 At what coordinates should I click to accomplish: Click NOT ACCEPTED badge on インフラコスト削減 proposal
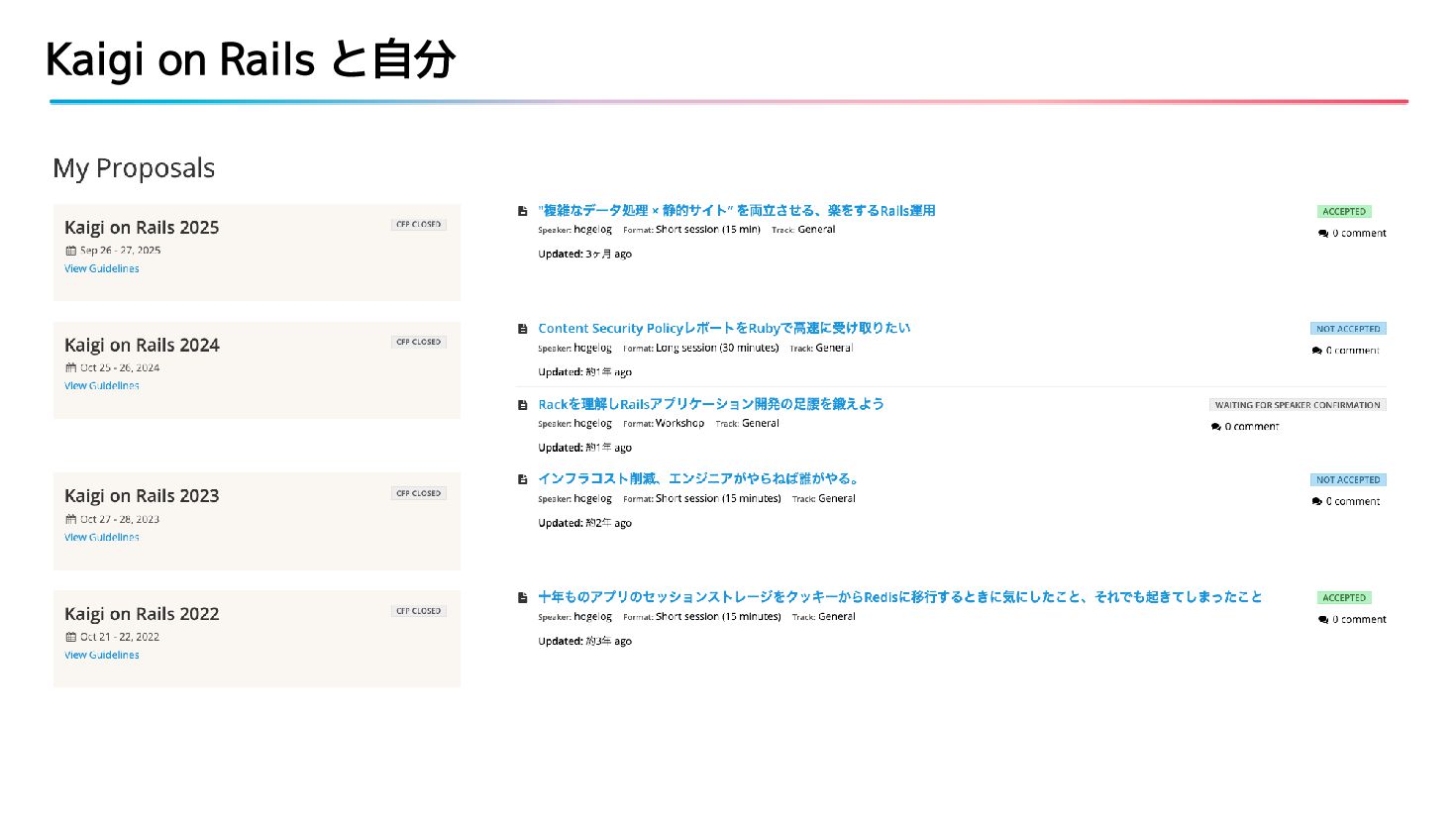coord(1348,480)
